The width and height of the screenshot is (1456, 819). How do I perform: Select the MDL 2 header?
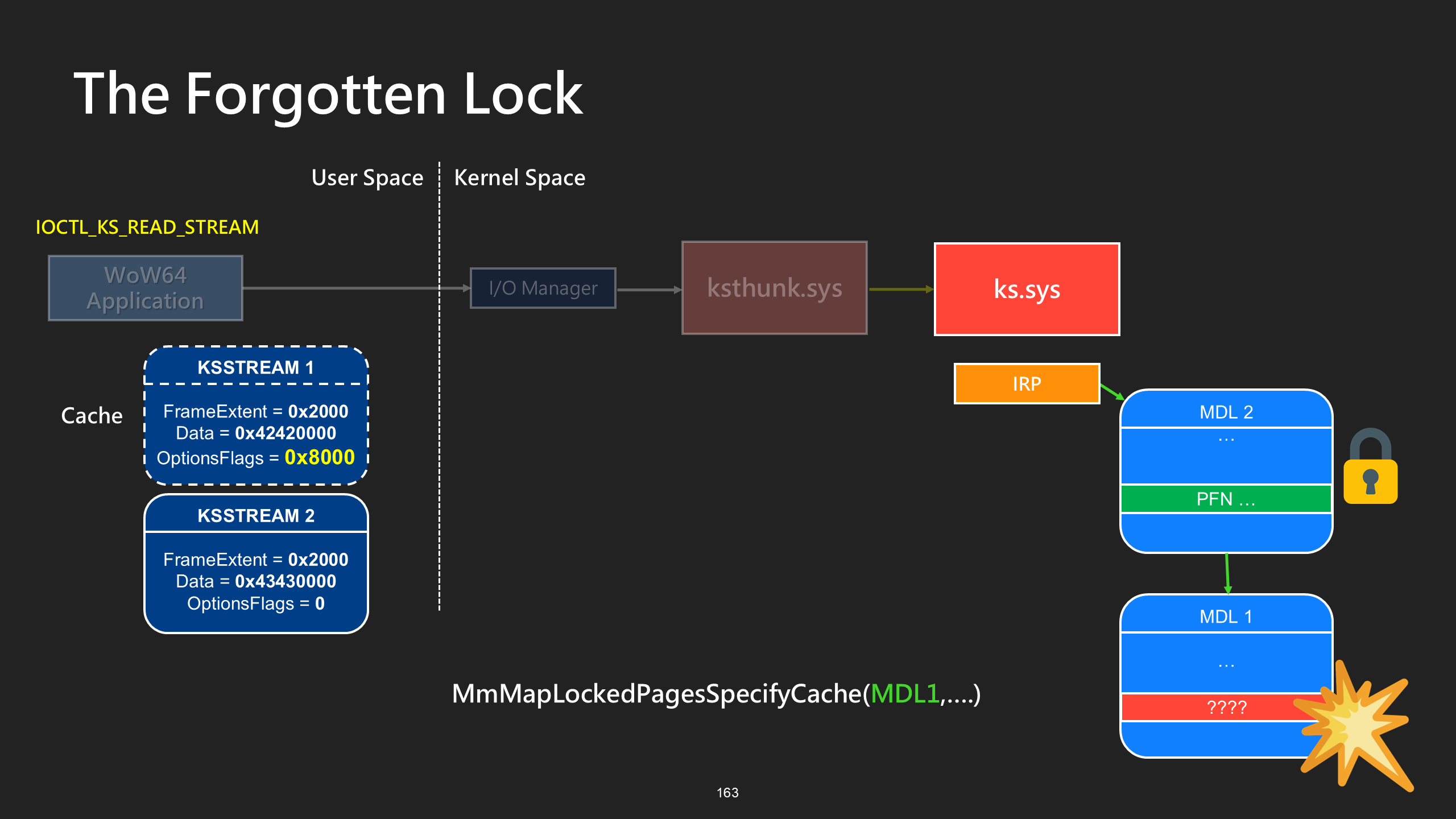pos(1226,411)
